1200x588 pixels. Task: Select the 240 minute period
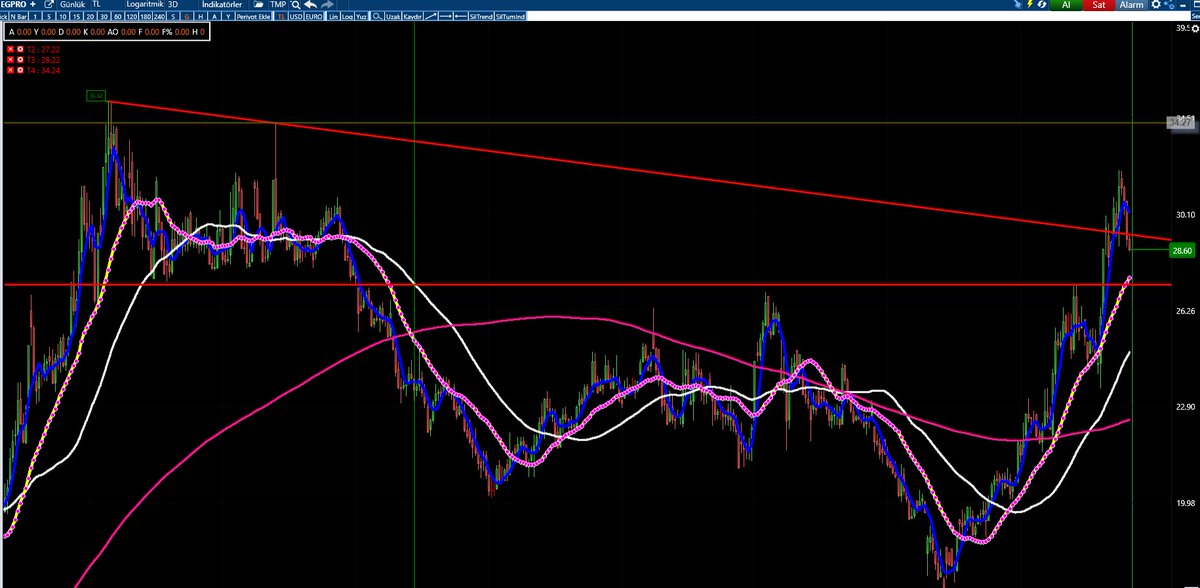tap(159, 17)
